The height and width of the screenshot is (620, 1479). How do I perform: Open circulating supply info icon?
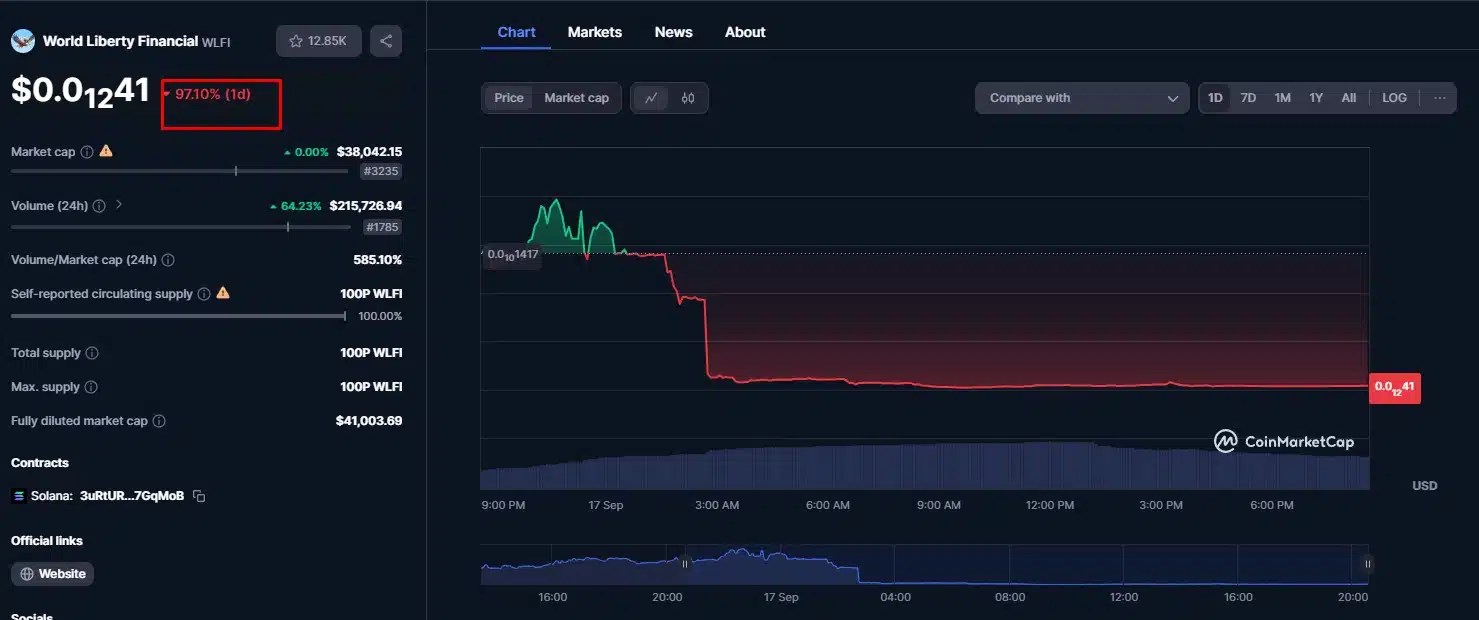tap(204, 294)
